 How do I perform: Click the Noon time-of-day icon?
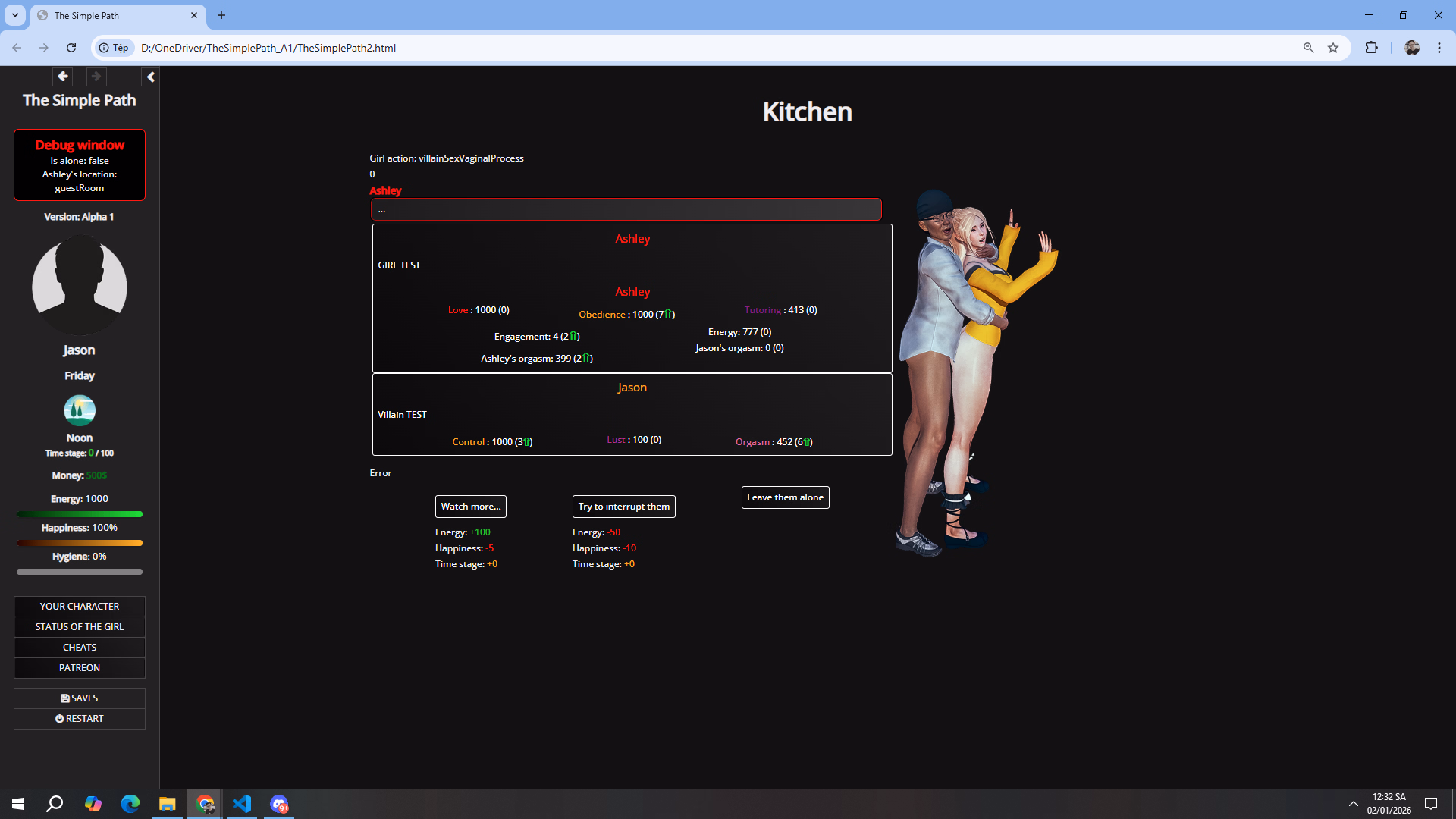coord(80,410)
